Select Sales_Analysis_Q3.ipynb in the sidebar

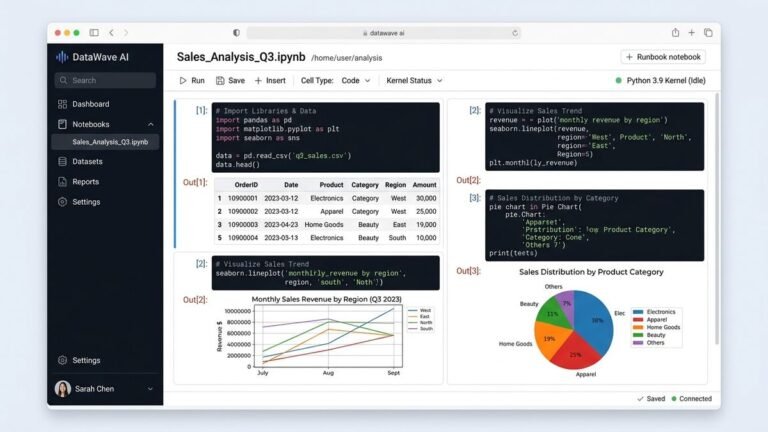click(x=105, y=142)
